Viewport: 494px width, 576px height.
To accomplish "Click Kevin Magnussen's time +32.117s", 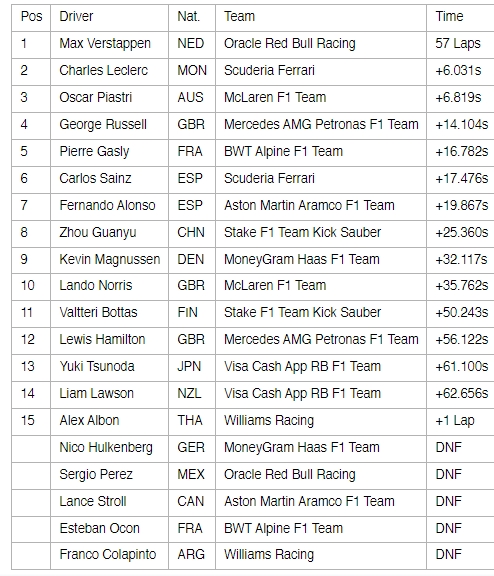I will pyautogui.click(x=460, y=260).
